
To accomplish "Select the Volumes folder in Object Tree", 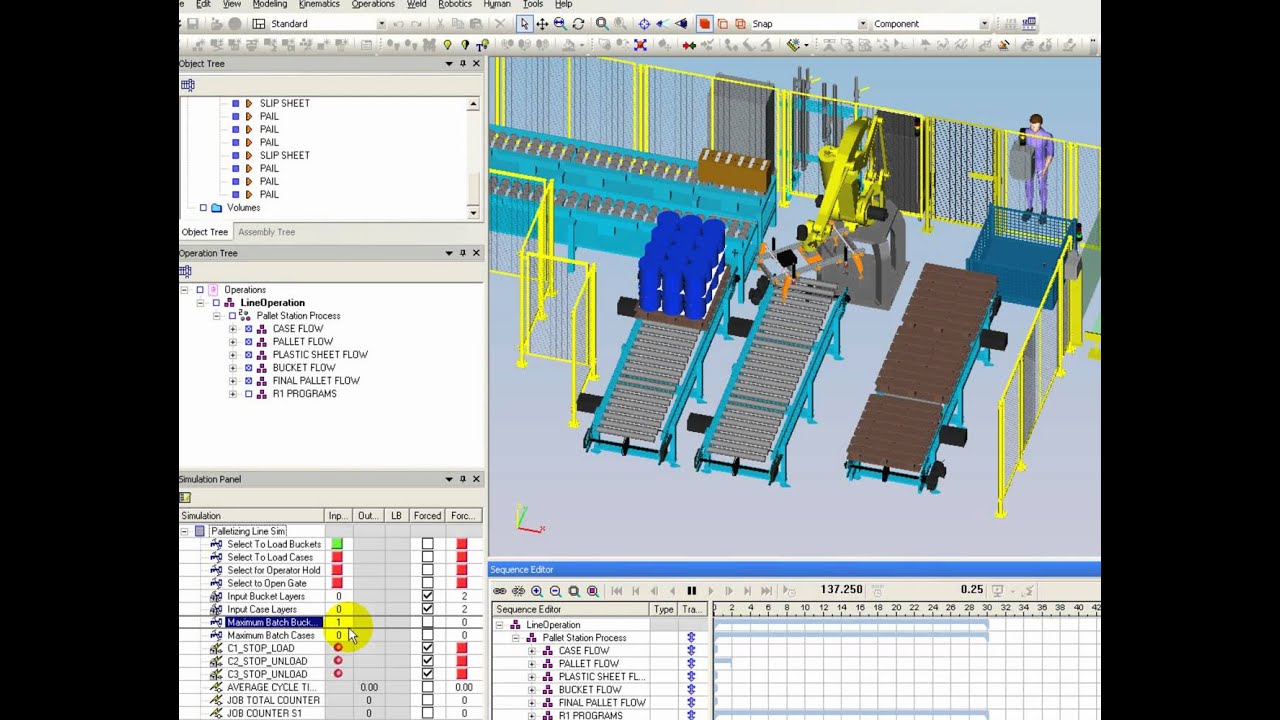I will pyautogui.click(x=243, y=207).
